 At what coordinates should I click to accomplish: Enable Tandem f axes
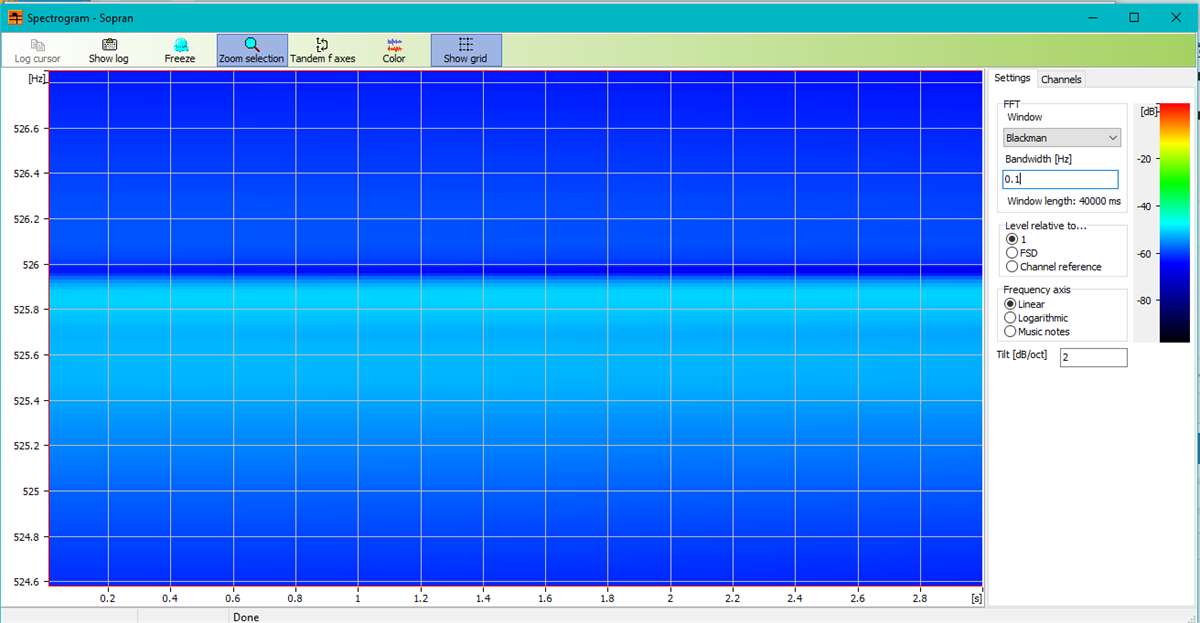tap(322, 51)
